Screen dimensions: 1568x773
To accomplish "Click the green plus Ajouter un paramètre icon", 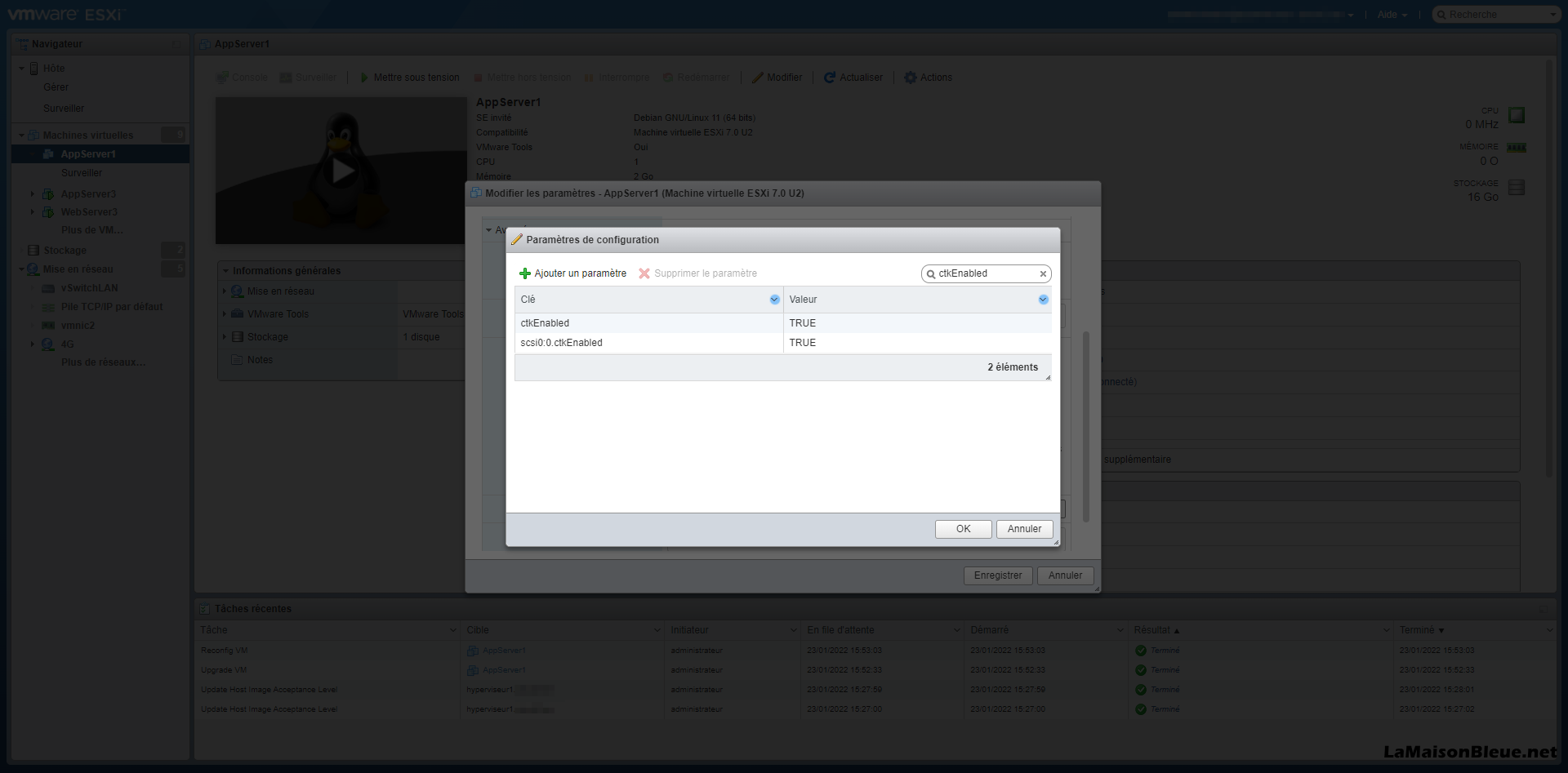I will (x=525, y=273).
